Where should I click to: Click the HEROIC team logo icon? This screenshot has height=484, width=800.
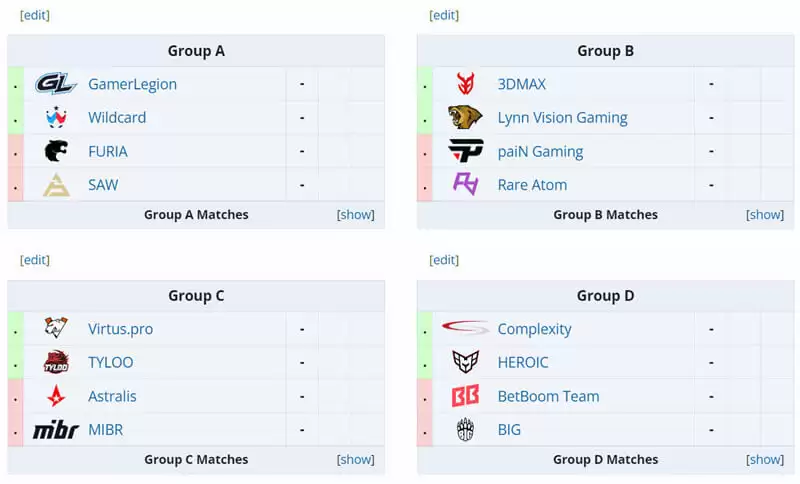pyautogui.click(x=465, y=362)
